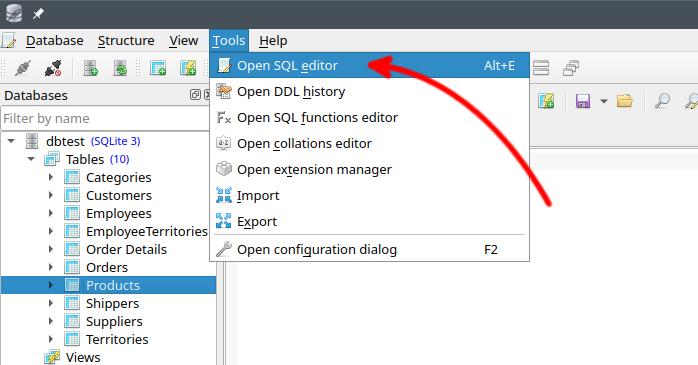This screenshot has width=698, height=365.
Task: Click the create new table icon
Action: pos(158,68)
